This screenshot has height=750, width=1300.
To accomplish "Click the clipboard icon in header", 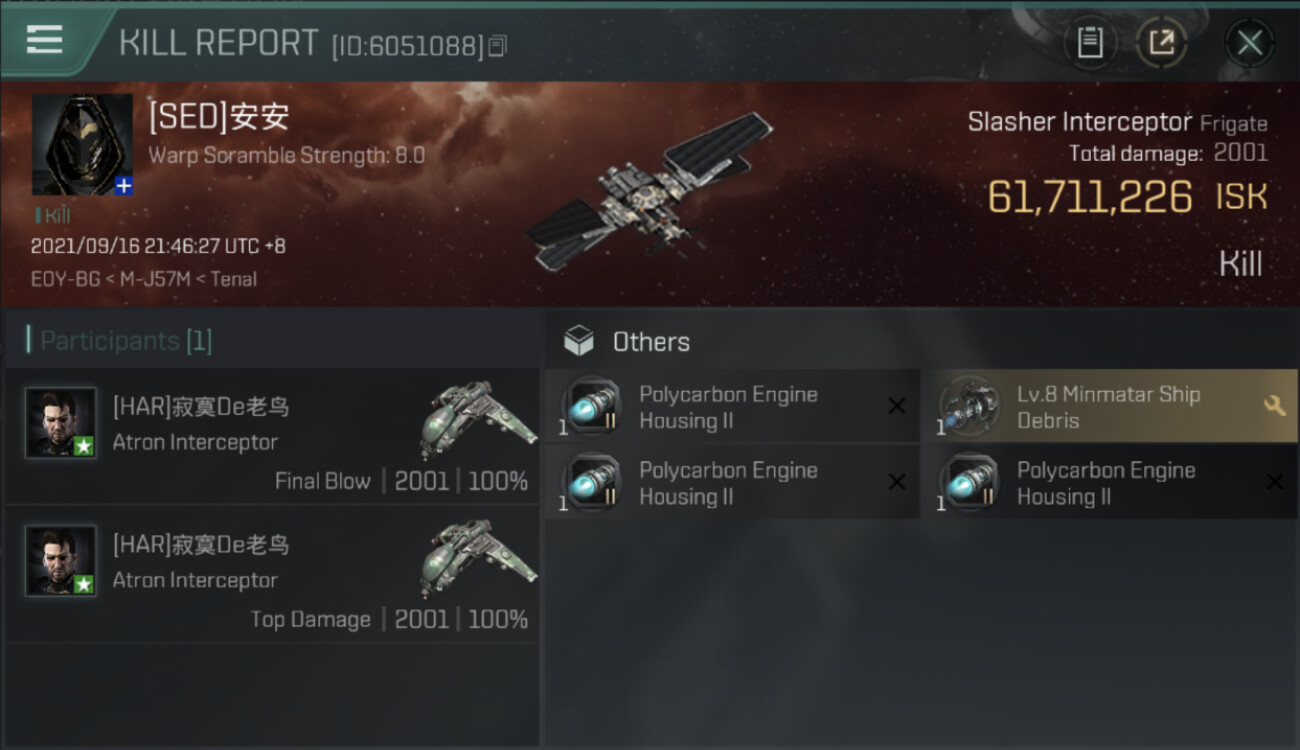I will (x=1090, y=43).
